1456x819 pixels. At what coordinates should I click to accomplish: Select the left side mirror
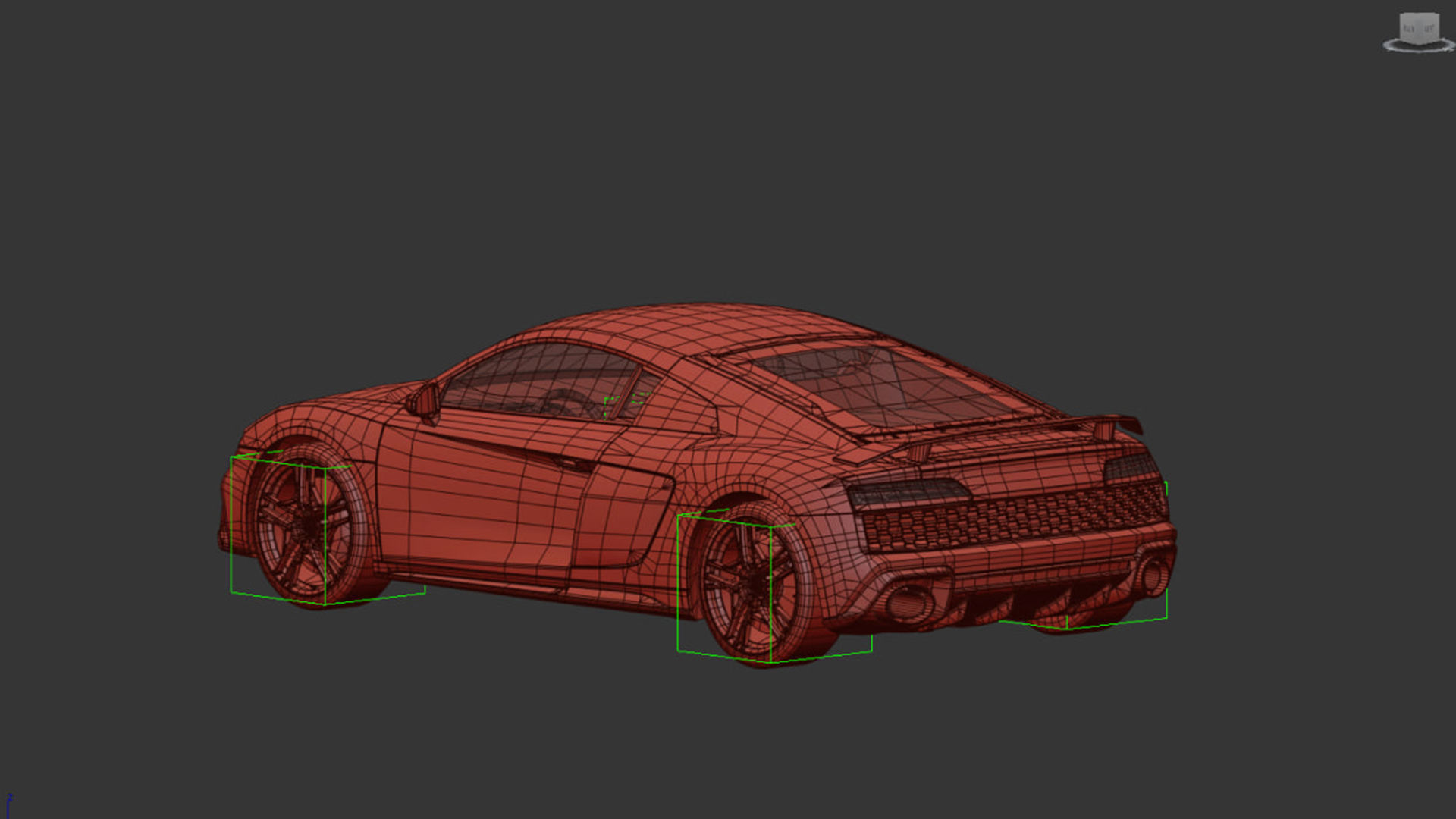pyautogui.click(x=425, y=400)
